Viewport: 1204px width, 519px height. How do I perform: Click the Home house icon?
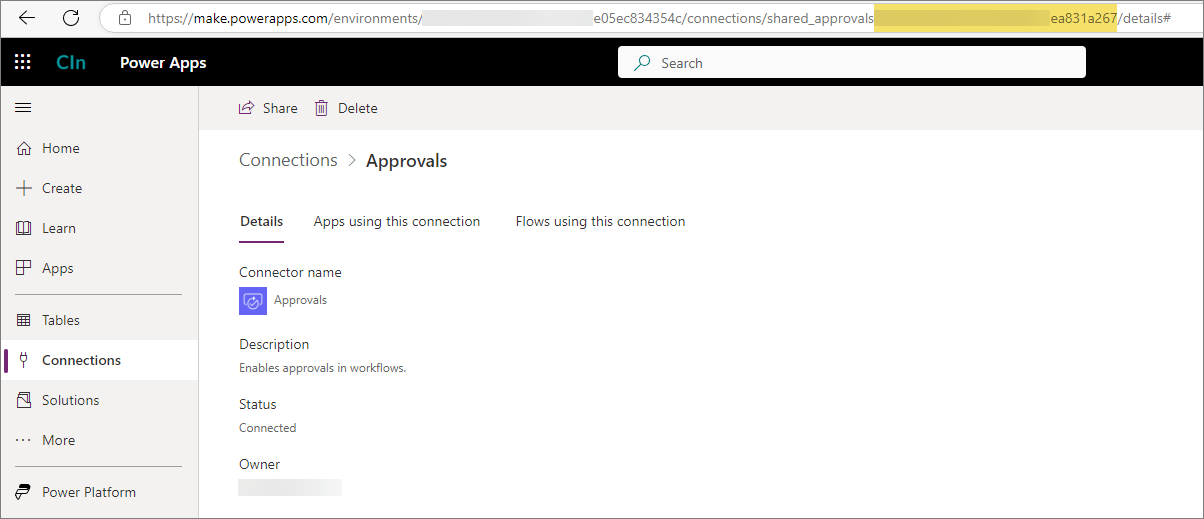pyautogui.click(x=25, y=148)
